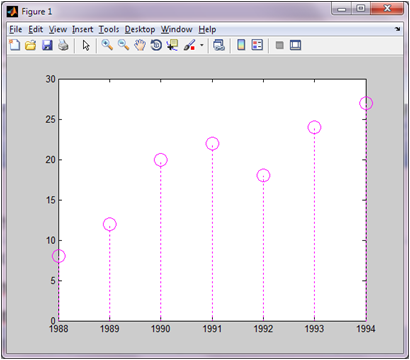Insert a Colorbar using toolbar icon
The height and width of the screenshot is (360, 410).
point(241,45)
